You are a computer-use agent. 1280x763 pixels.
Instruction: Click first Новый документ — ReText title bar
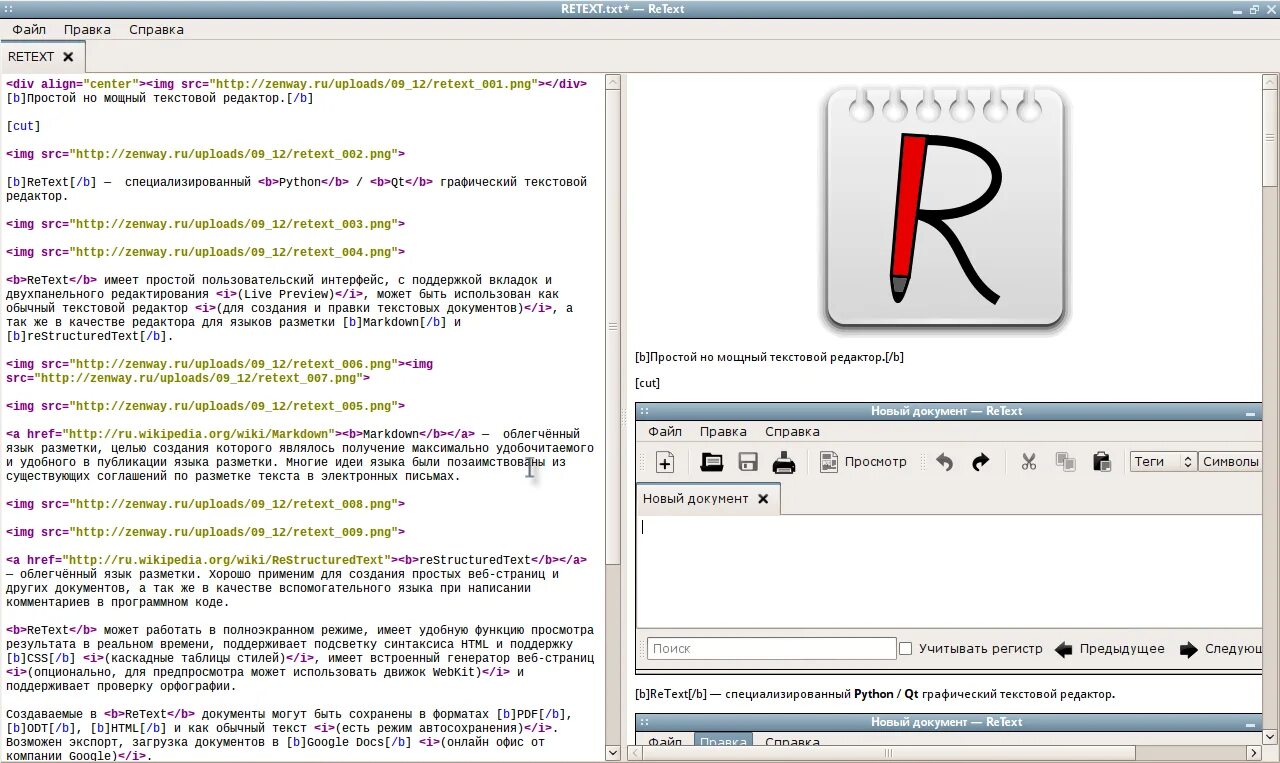pos(946,411)
